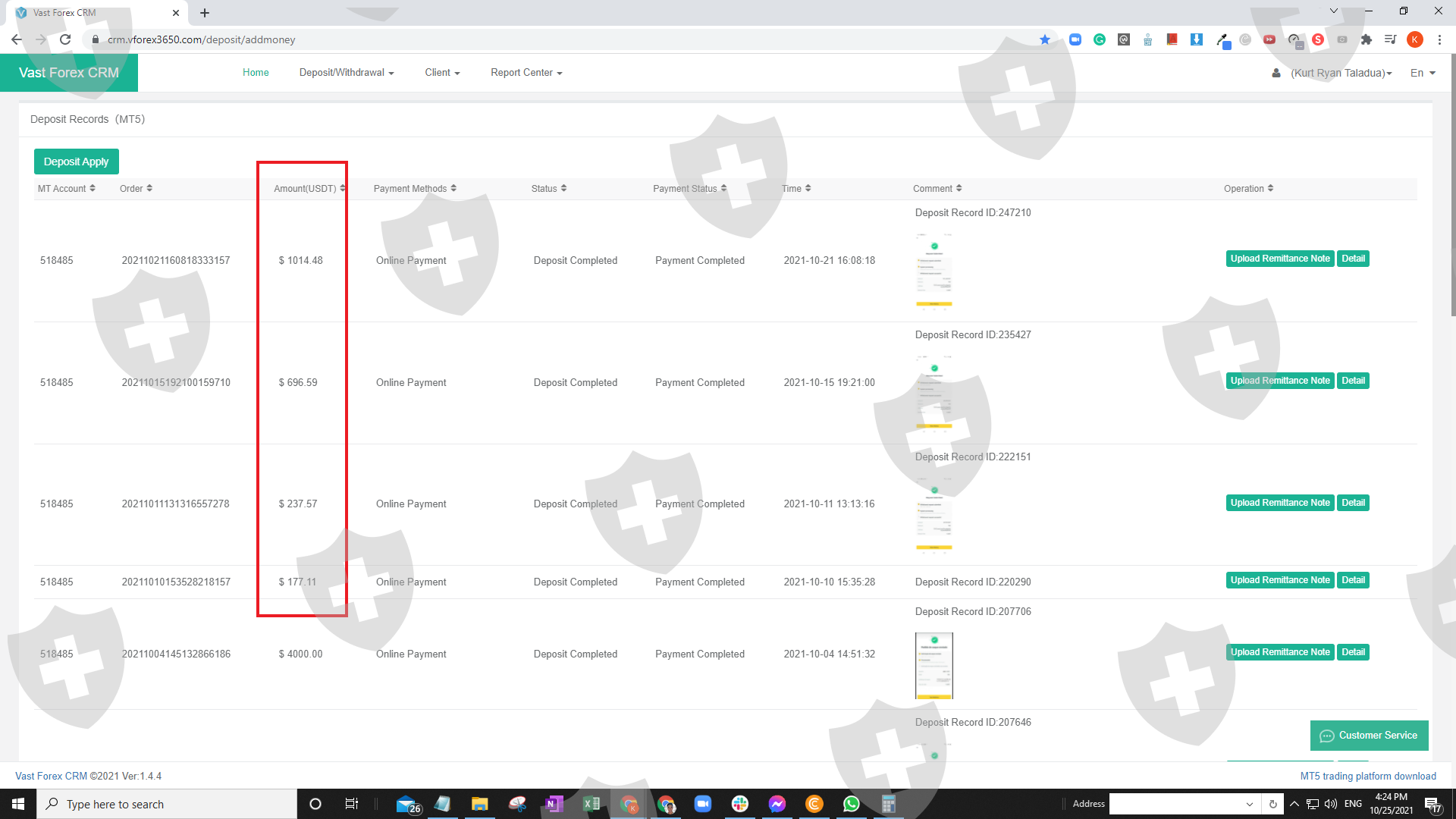Open the color picker eyedropper extension

pyautogui.click(x=1222, y=39)
